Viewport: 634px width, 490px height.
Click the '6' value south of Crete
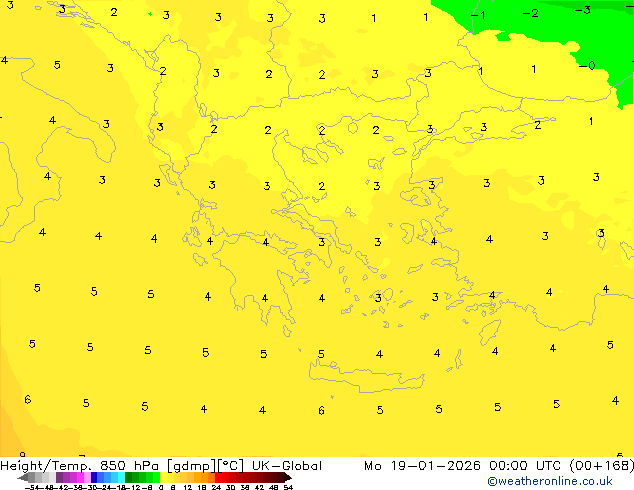pos(321,410)
